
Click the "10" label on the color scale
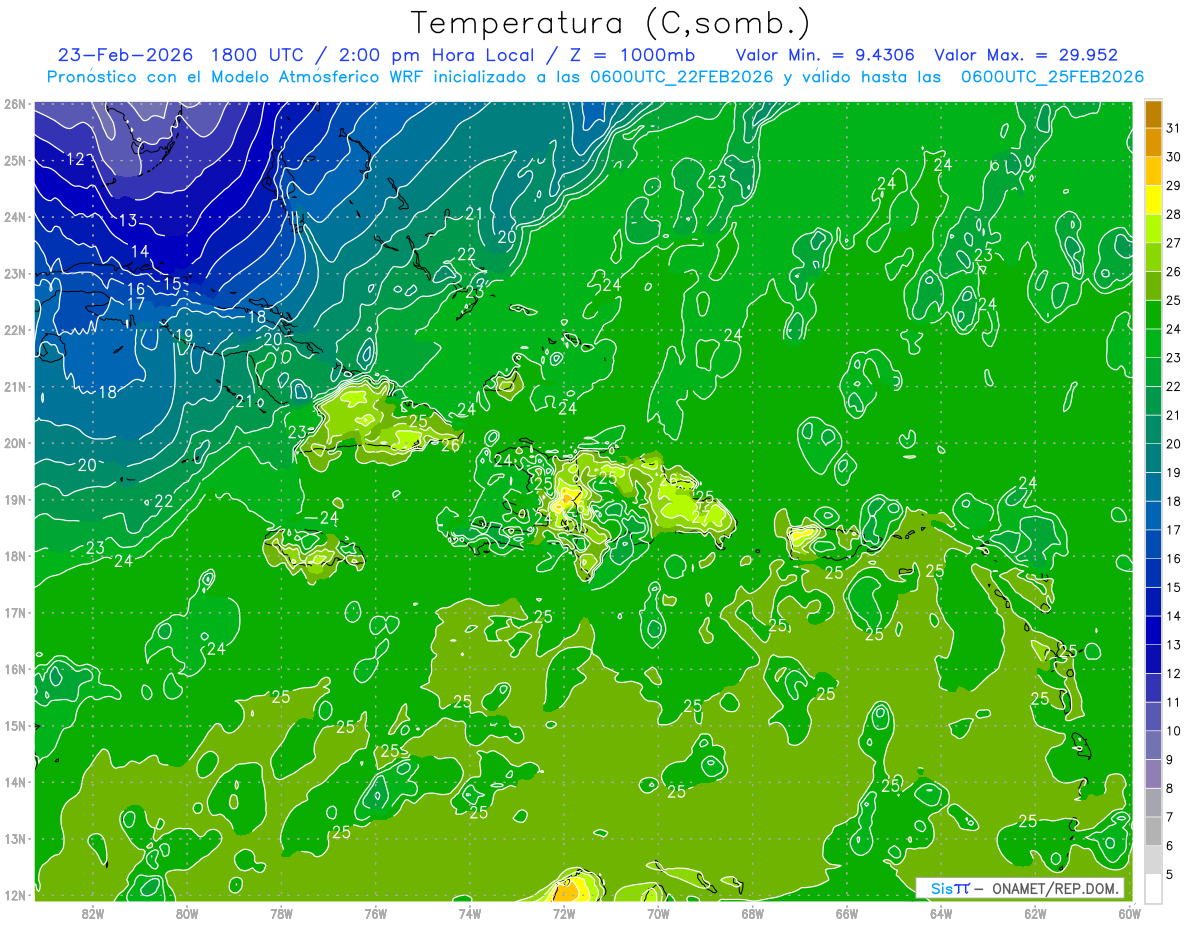1174,731
